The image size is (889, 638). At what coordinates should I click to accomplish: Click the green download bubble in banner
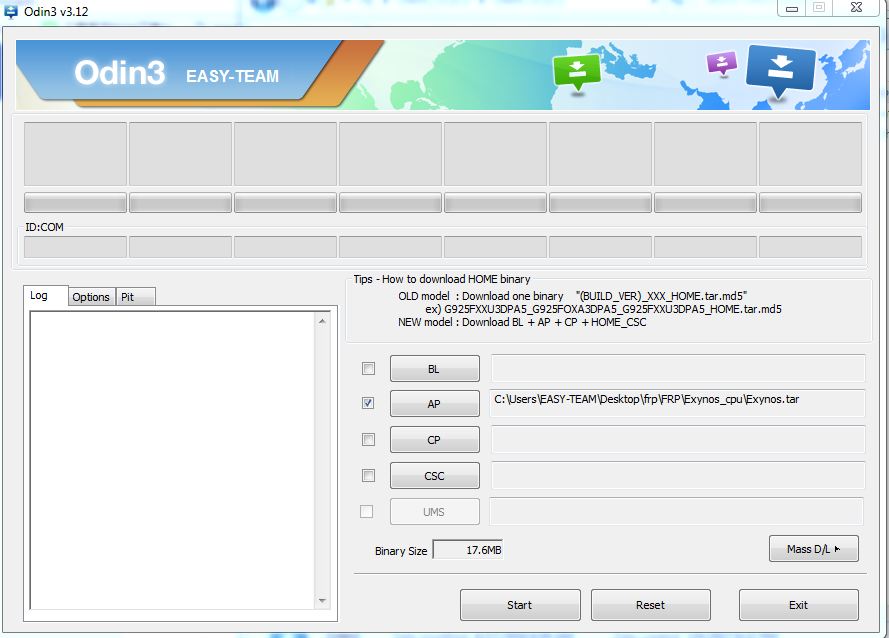(577, 72)
